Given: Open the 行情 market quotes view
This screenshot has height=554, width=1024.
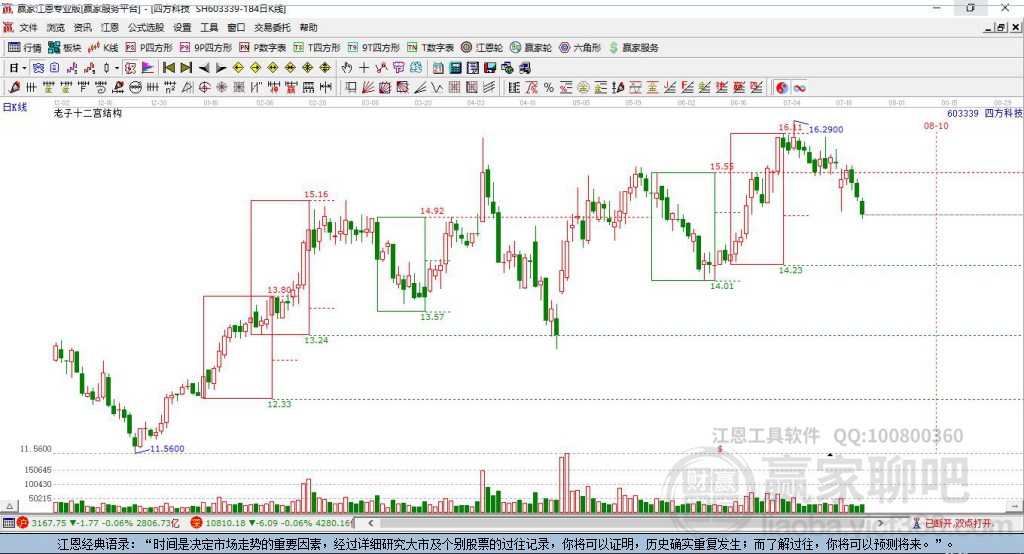Looking at the screenshot, I should coord(25,48).
